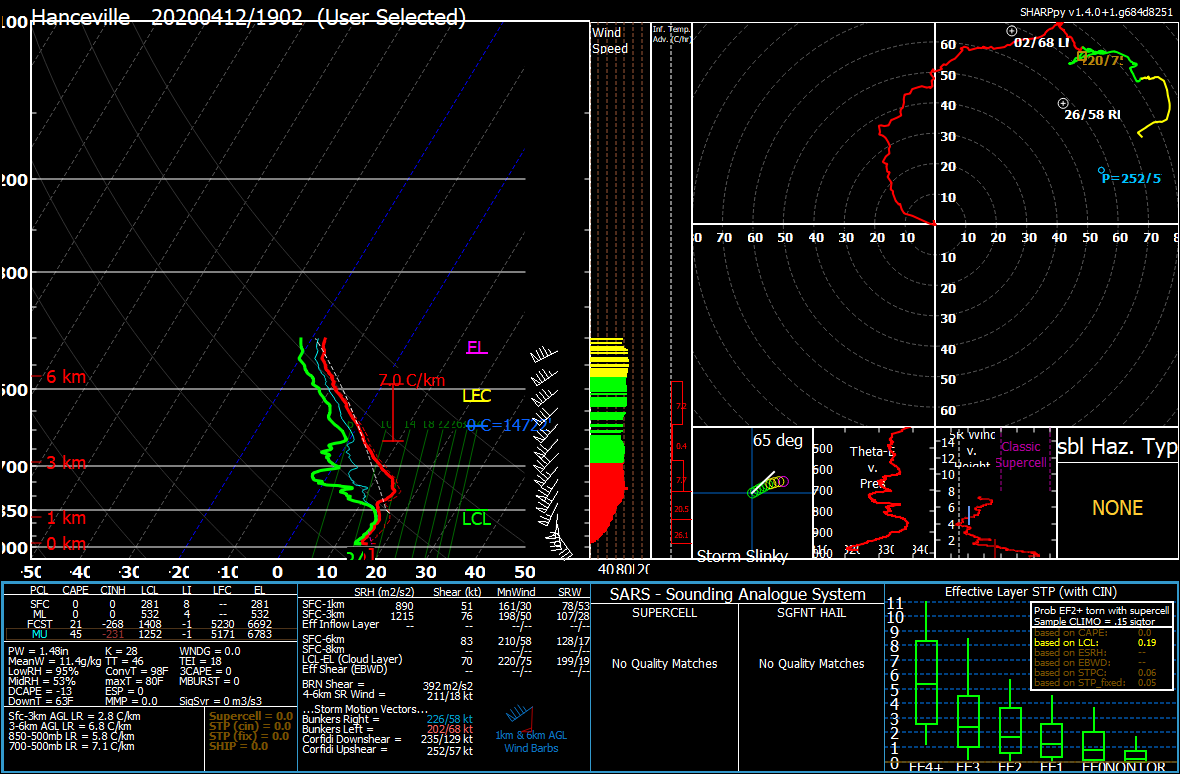This screenshot has width=1180, height=774.
Task: Click the magenta EL label on the skew-T
Action: (477, 348)
